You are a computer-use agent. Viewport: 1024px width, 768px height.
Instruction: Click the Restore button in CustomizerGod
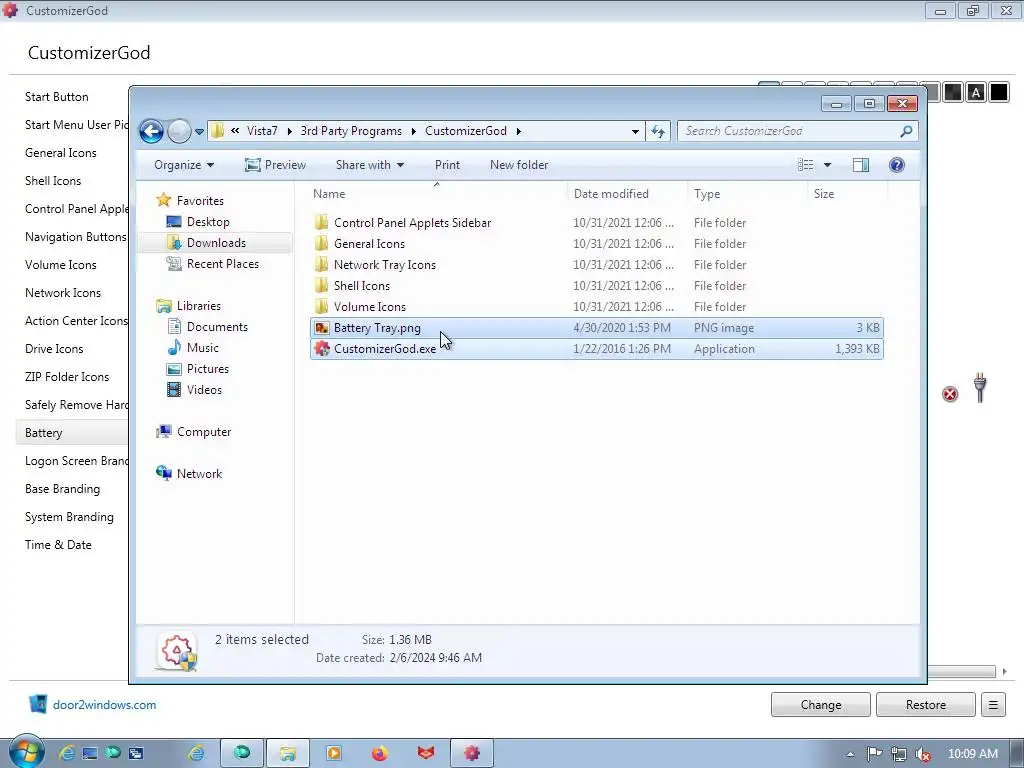coord(925,705)
